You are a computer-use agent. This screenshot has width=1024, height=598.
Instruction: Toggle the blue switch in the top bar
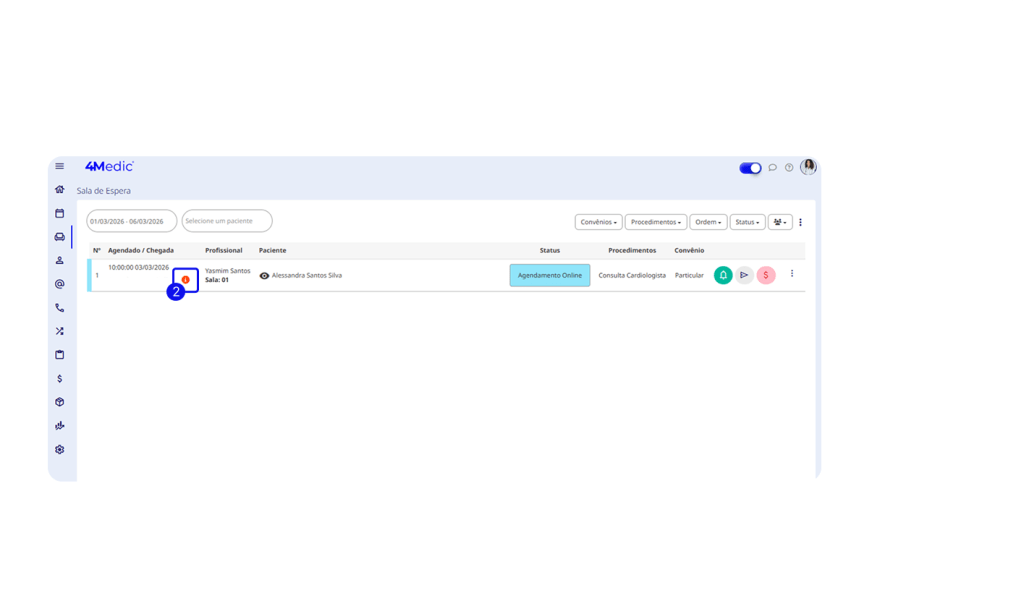point(750,168)
